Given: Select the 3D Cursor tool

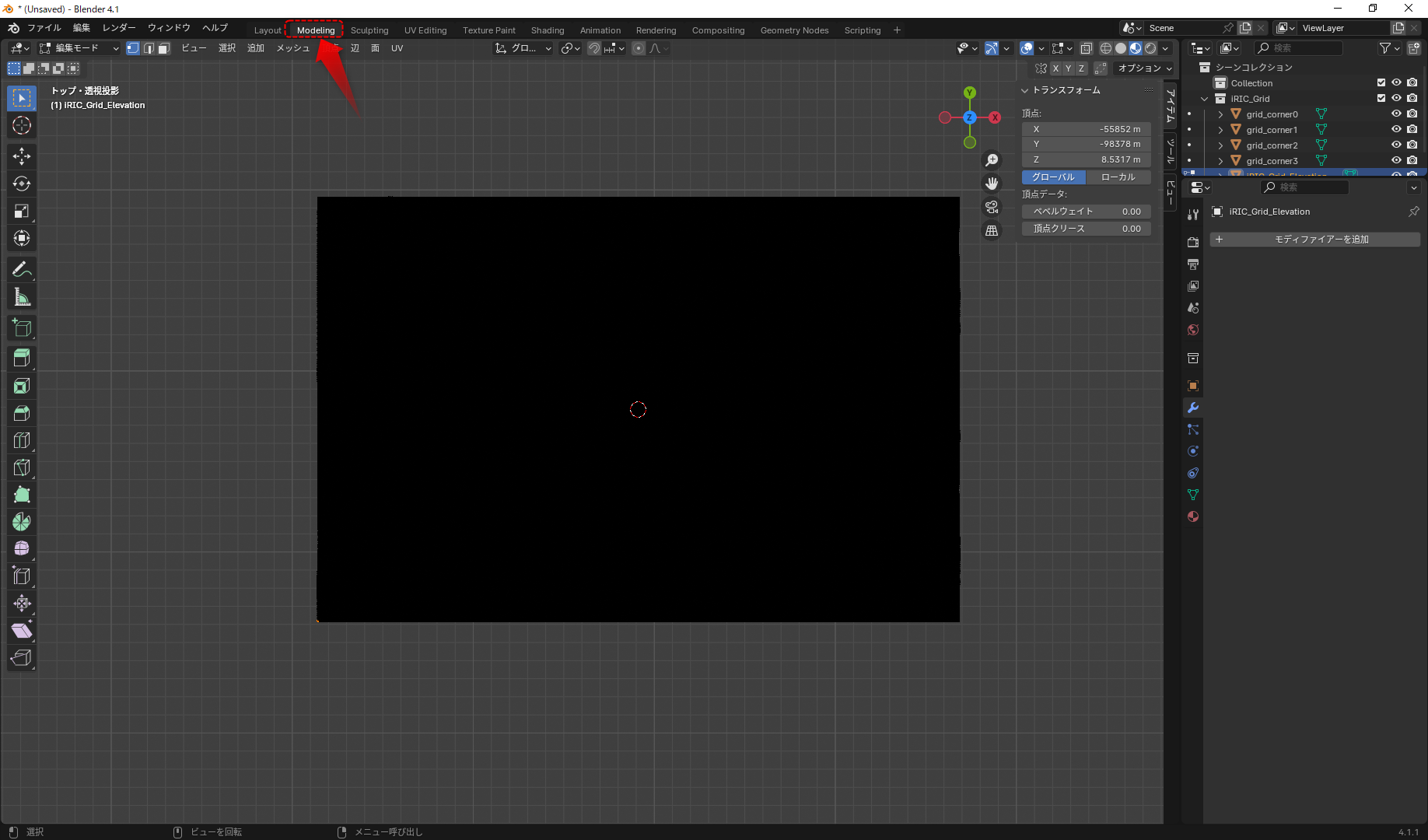Looking at the screenshot, I should coord(22,125).
